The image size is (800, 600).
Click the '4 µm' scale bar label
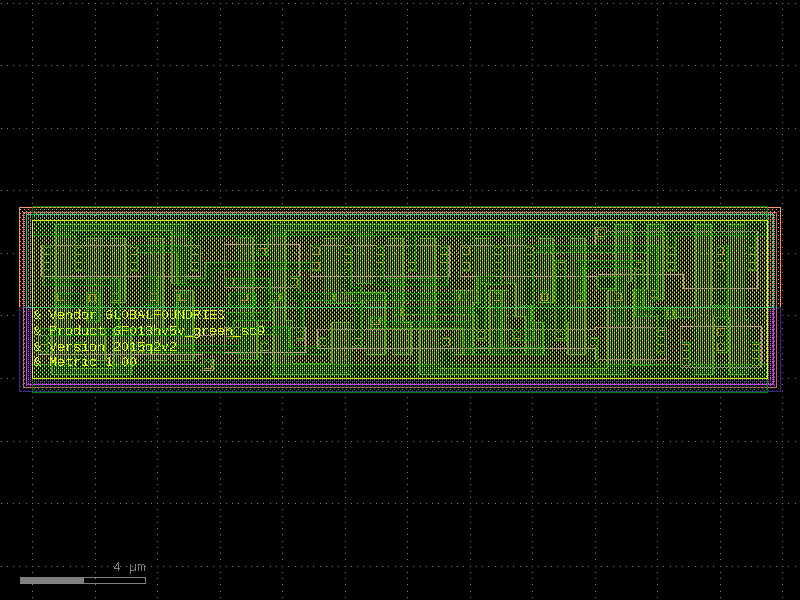click(x=130, y=567)
